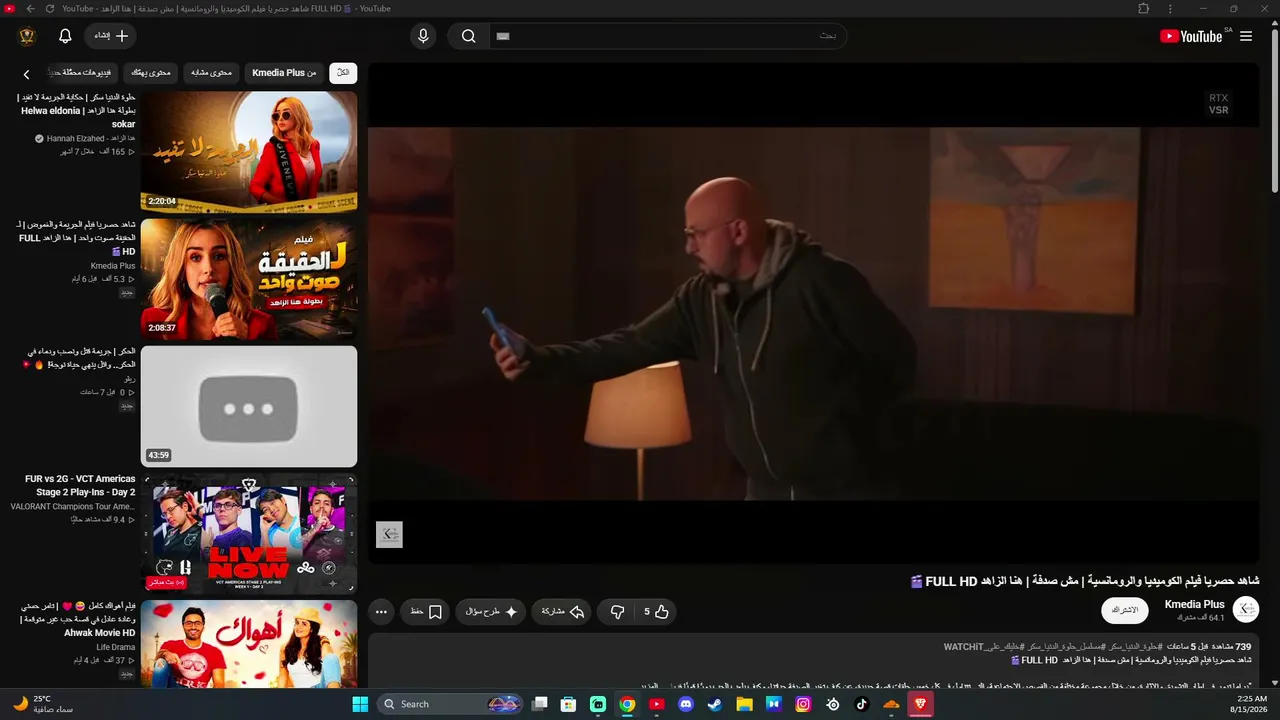Open TikTok from taskbar

click(862, 704)
